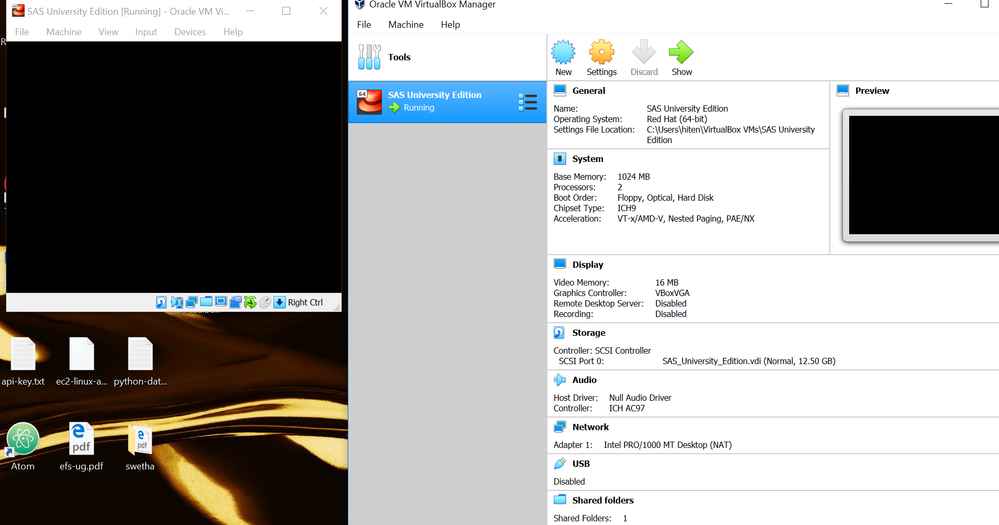Click the 1024 MB base memory value

coord(633,176)
